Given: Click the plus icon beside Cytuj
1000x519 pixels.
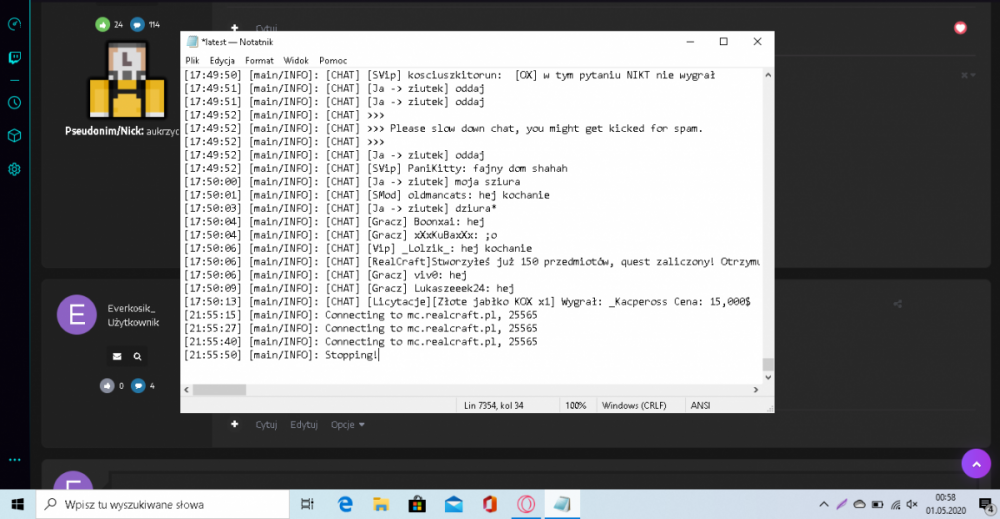Looking at the screenshot, I should [x=235, y=425].
